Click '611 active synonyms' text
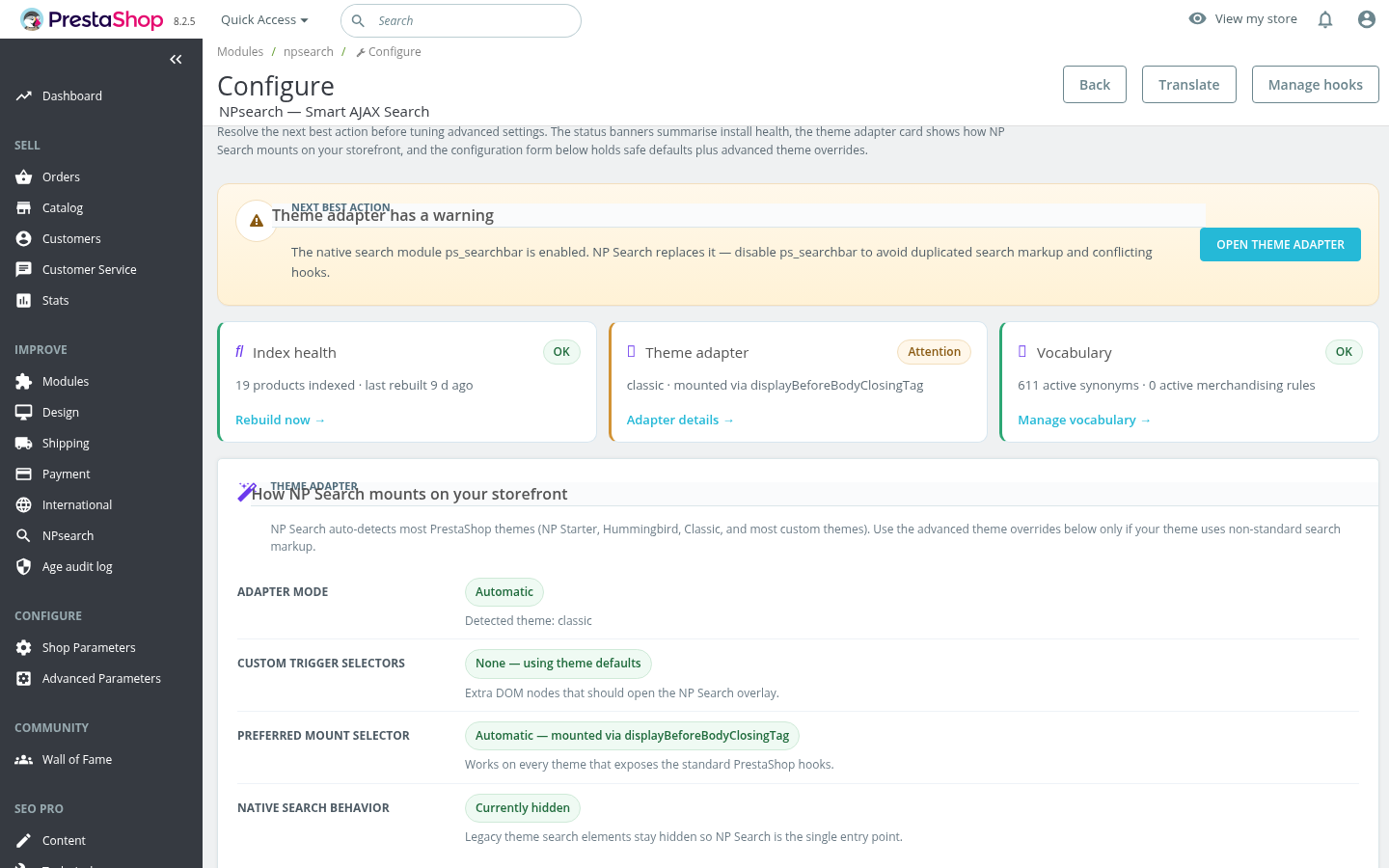The width and height of the screenshot is (1389, 868). coord(1078,385)
